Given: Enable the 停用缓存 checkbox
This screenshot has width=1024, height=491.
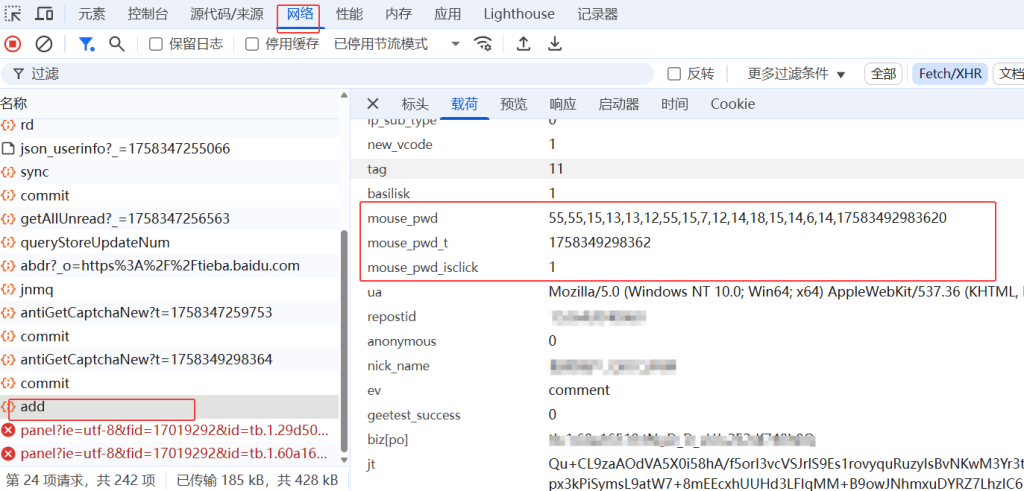Looking at the screenshot, I should (252, 44).
